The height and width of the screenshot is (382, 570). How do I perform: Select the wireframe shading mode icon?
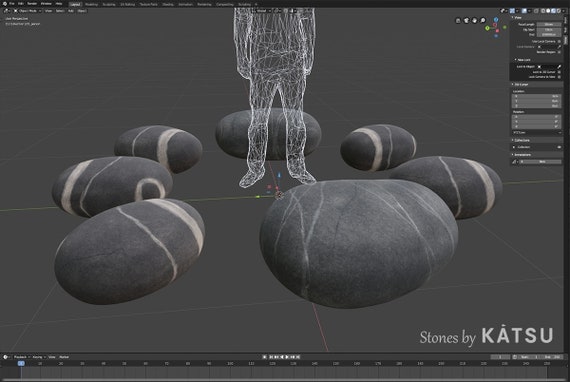[543, 11]
